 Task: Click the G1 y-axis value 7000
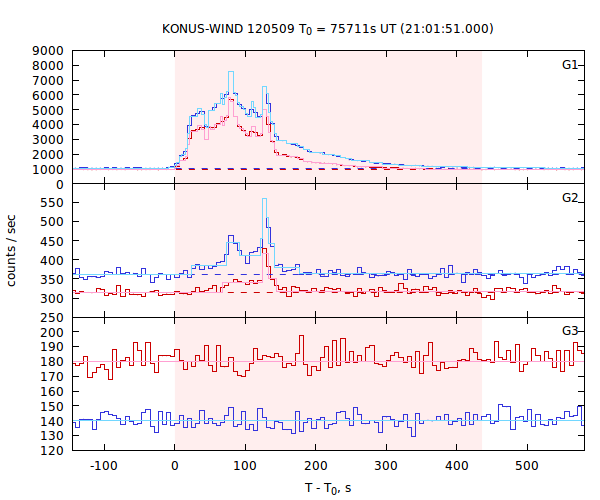pos(47,81)
